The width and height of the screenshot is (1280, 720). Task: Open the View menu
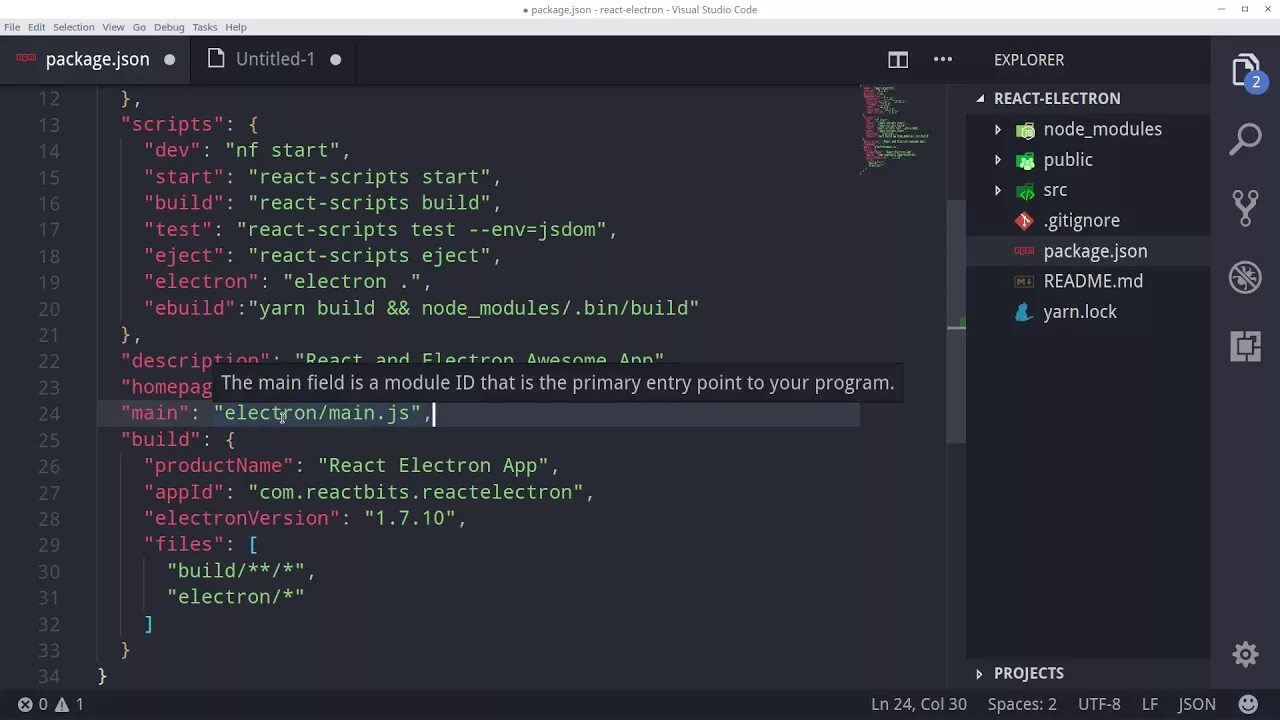[113, 27]
